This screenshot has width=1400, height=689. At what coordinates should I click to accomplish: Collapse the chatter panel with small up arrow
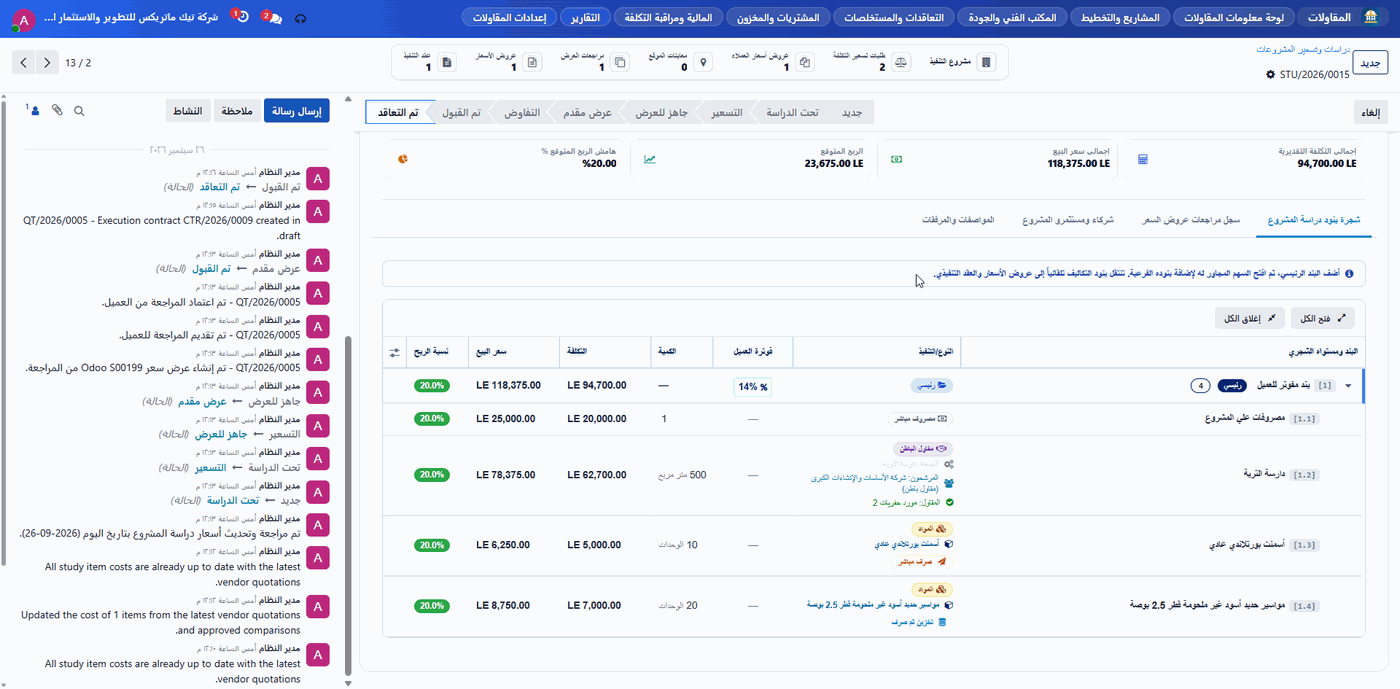(347, 98)
